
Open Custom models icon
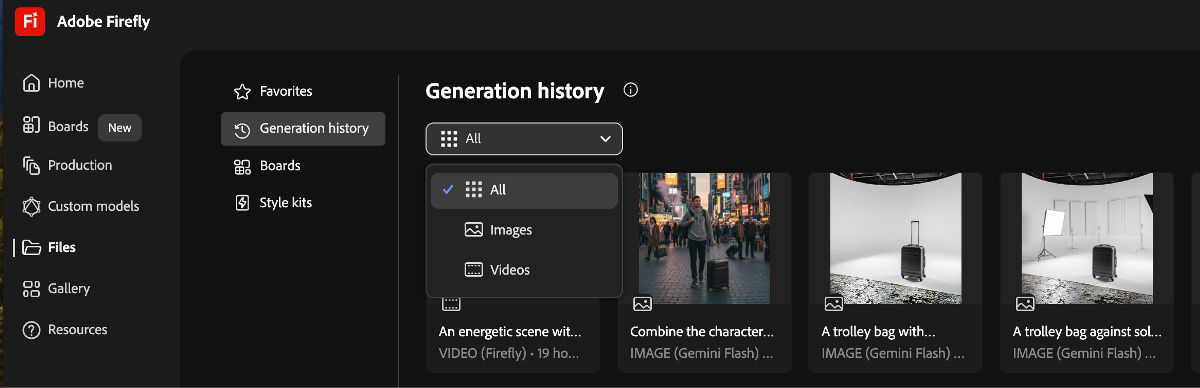(32, 206)
